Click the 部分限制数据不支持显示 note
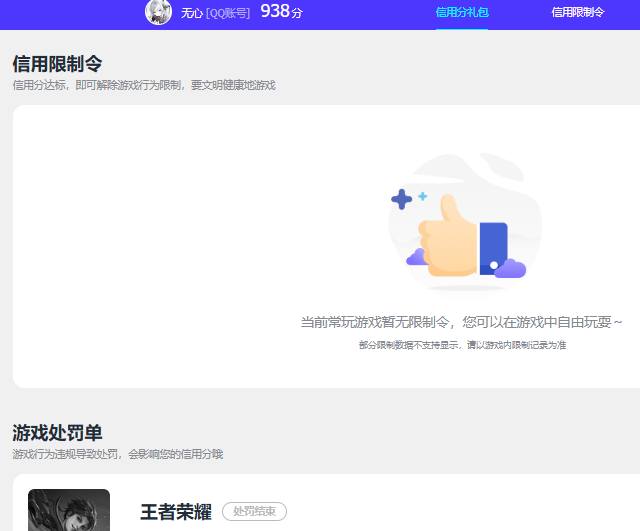This screenshot has width=640, height=531. coord(462,345)
